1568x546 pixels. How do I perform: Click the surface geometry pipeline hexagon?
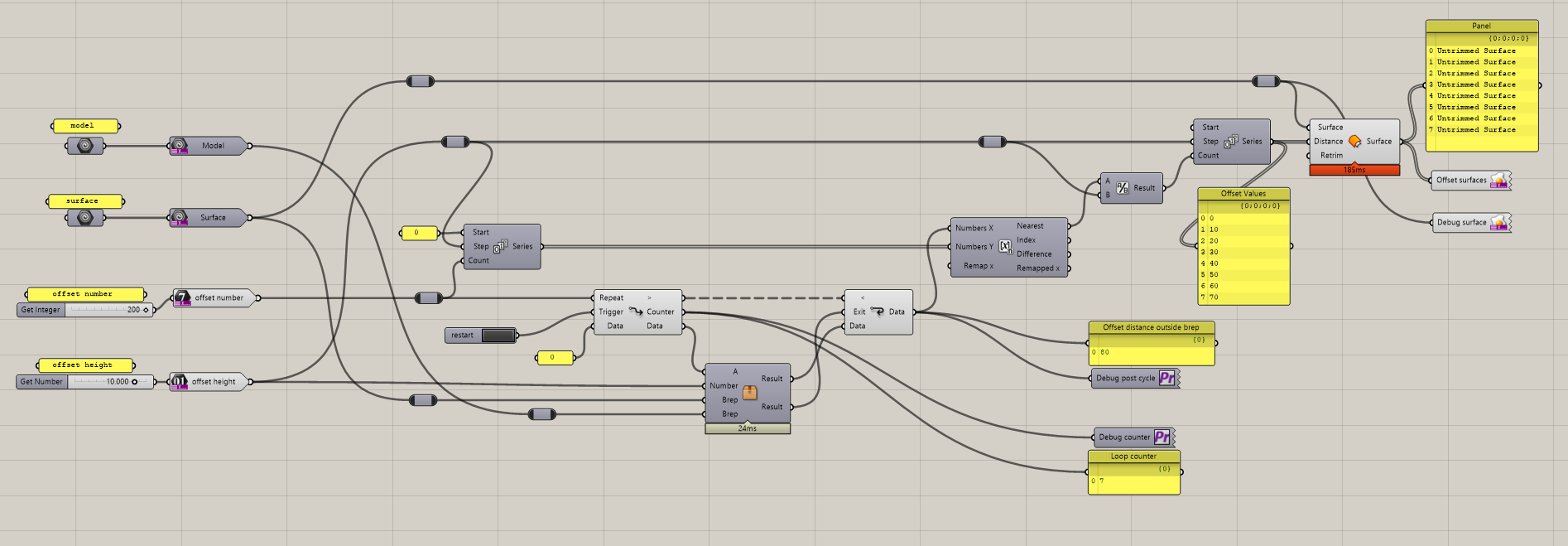(x=84, y=218)
